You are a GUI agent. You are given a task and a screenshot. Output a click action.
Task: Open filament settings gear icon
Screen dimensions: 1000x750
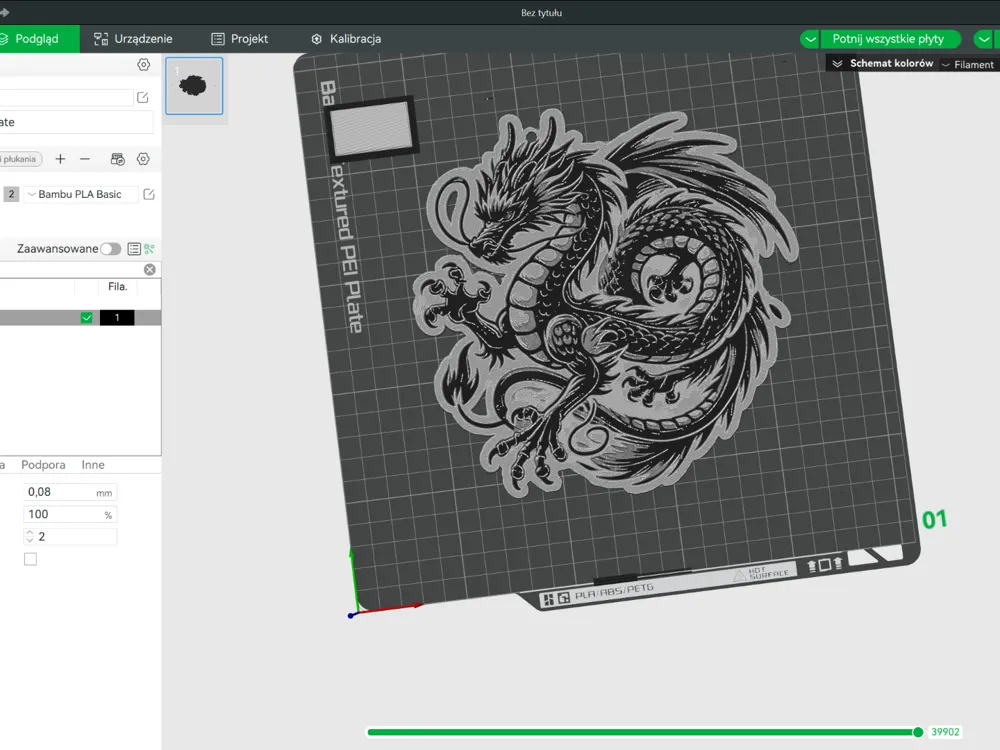[143, 159]
